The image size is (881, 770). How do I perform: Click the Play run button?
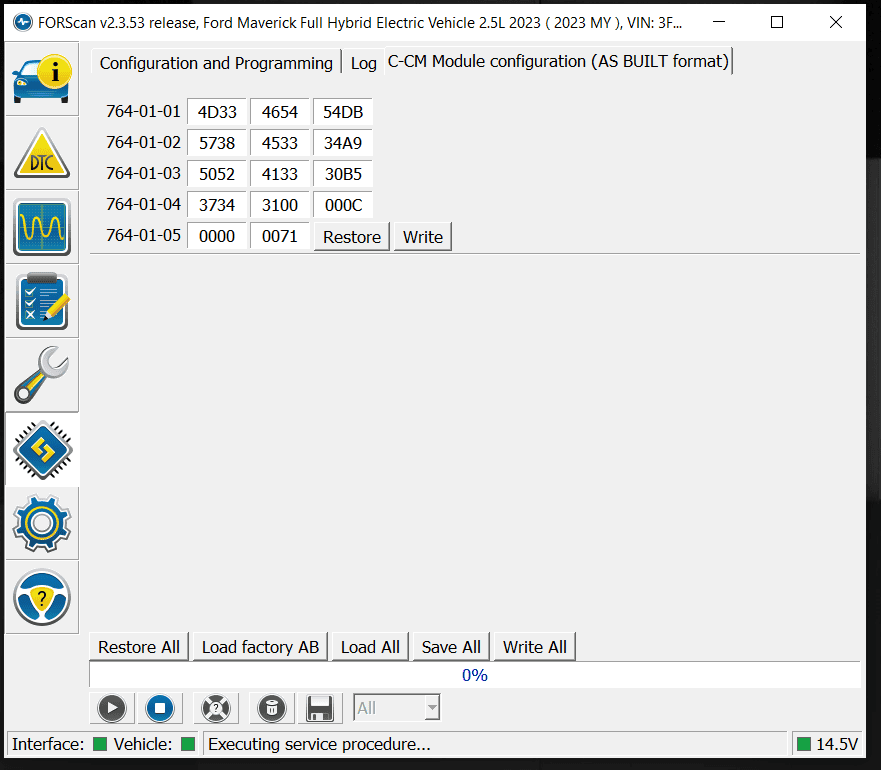pyautogui.click(x=112, y=708)
